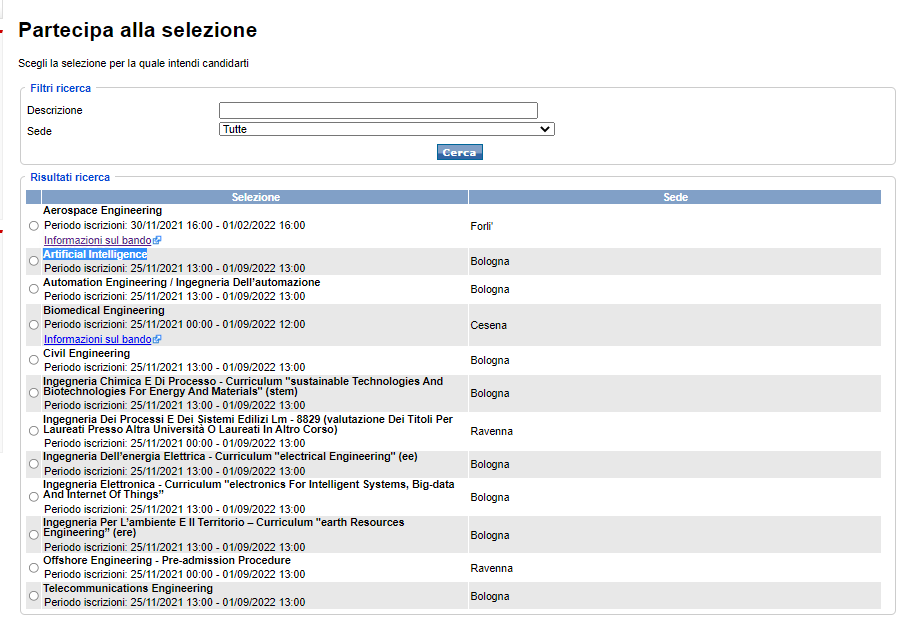
Task: Click the Partecipa alla selezione heading
Action: pos(138,30)
